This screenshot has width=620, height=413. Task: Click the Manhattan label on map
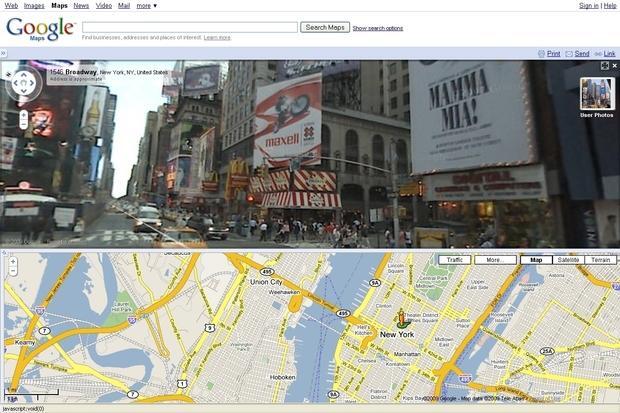pyautogui.click(x=407, y=354)
